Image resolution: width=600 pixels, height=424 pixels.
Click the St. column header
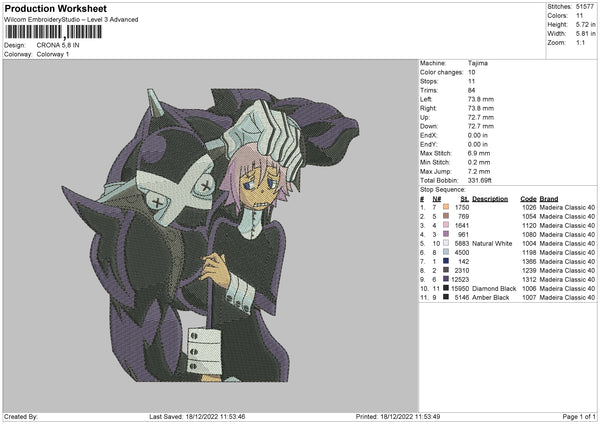(x=465, y=199)
